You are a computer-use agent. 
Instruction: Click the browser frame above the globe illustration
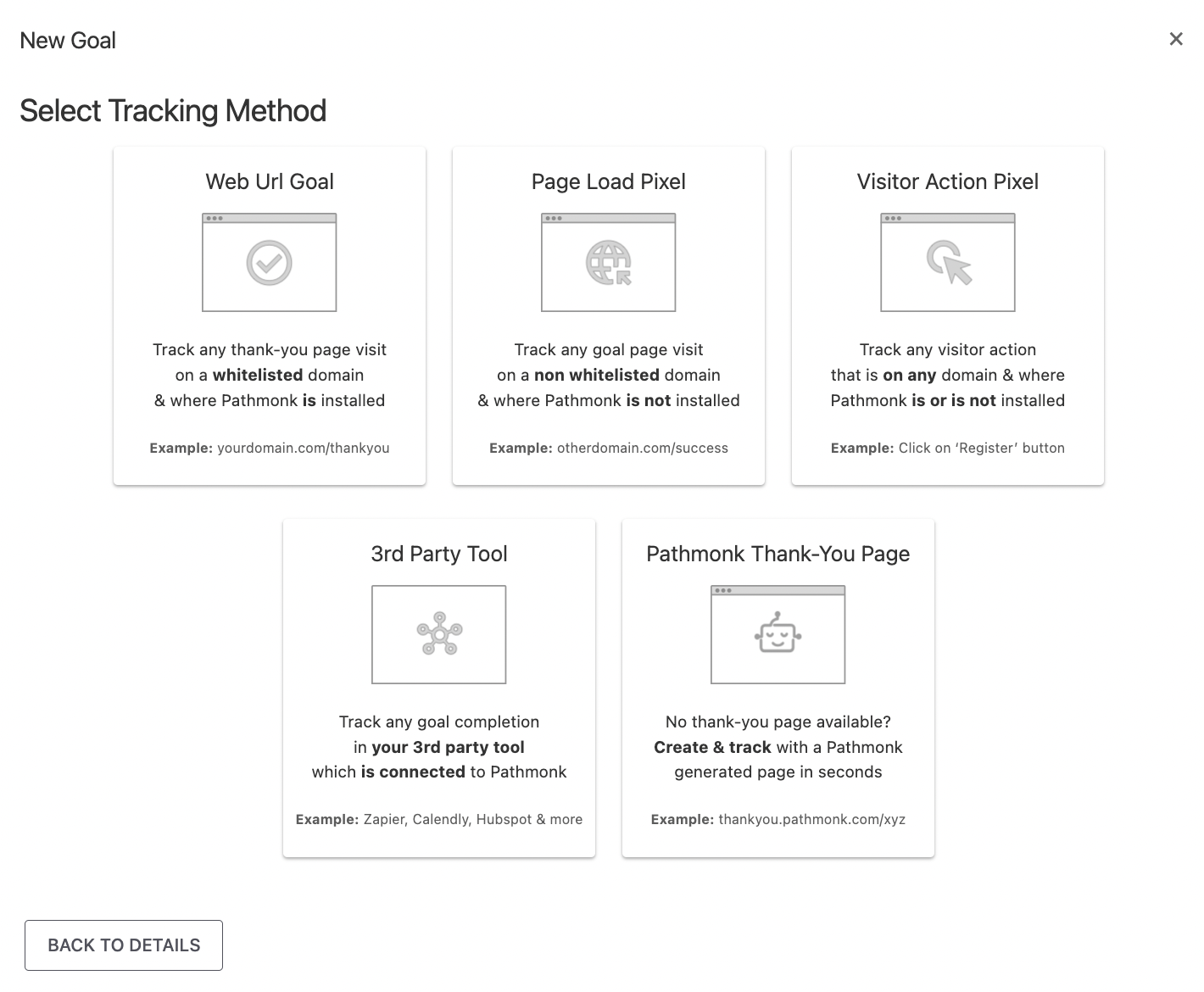click(x=608, y=219)
